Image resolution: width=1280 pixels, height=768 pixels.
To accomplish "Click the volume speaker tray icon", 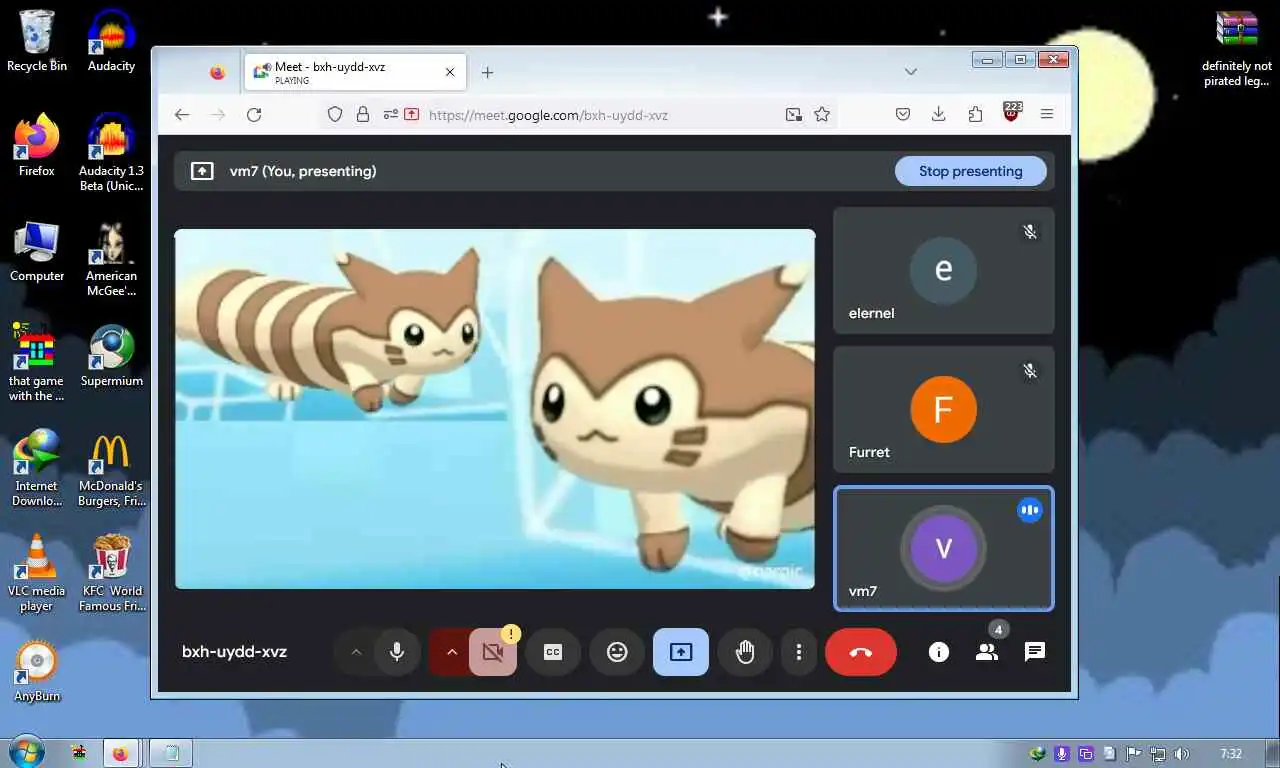I will [1181, 754].
